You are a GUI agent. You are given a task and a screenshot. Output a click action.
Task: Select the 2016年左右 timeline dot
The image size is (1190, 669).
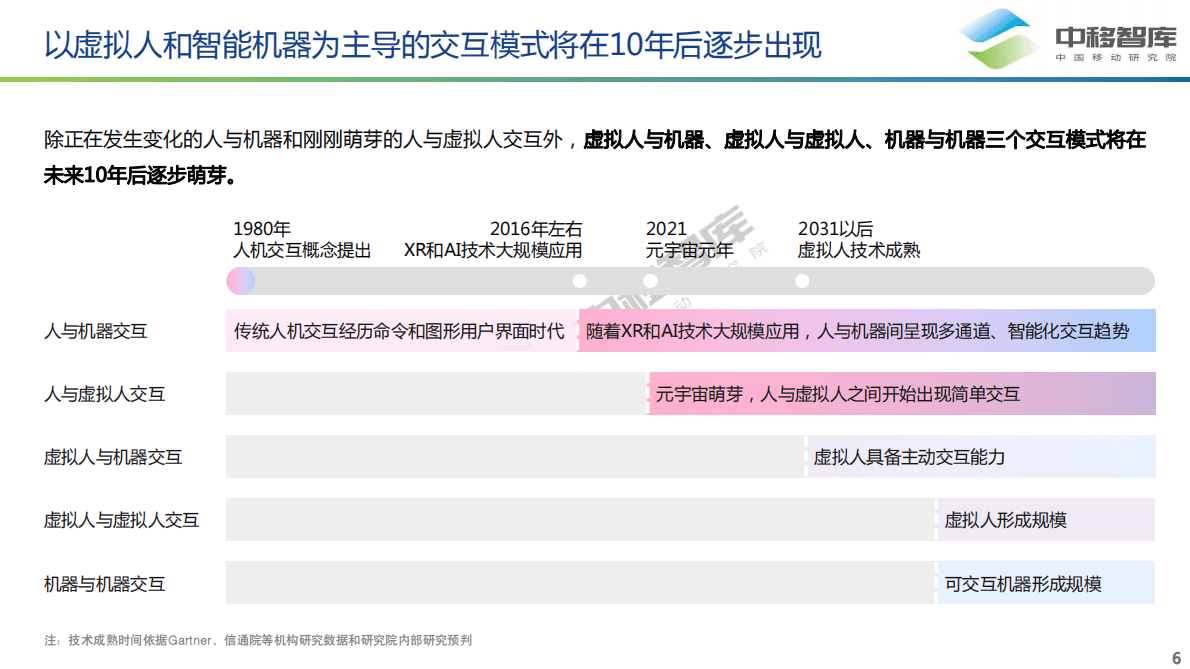coord(578,281)
